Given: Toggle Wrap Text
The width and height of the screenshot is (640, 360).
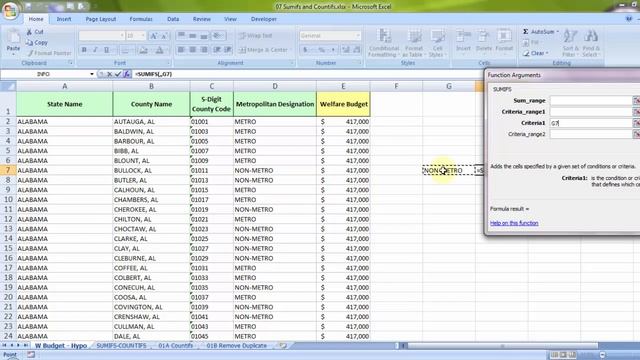Looking at the screenshot, I should 256,36.
